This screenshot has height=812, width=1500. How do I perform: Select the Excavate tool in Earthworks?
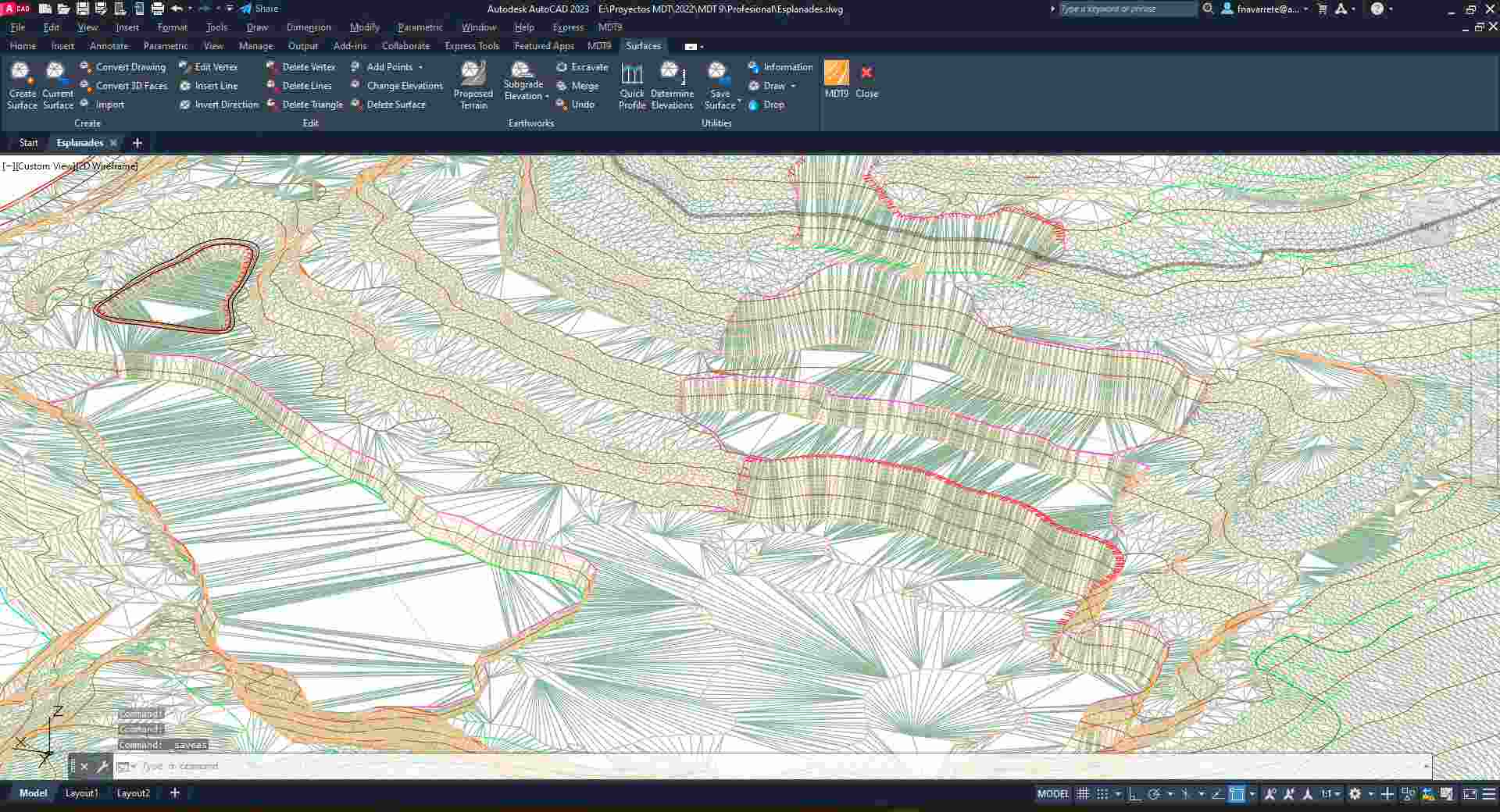click(582, 67)
